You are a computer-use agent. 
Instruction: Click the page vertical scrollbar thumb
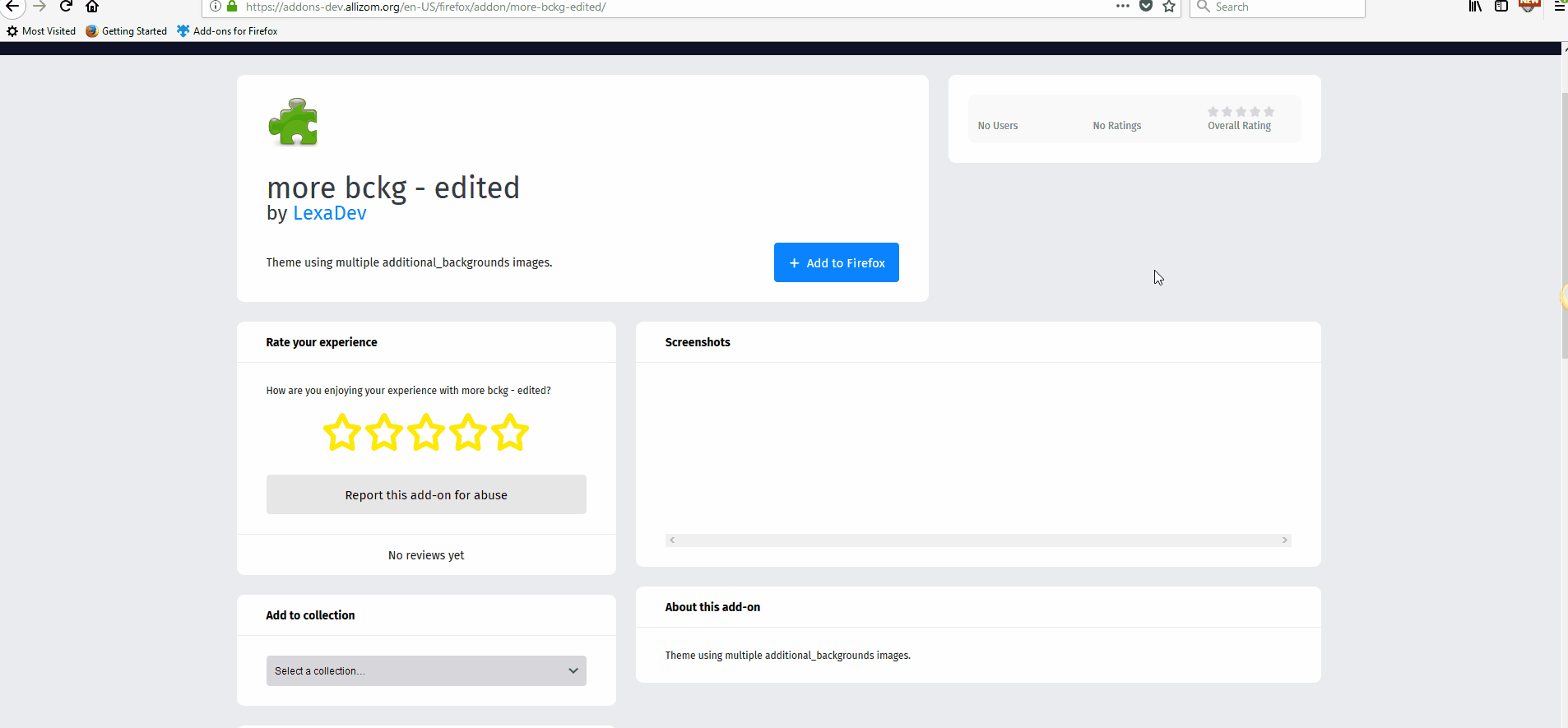pos(1564,226)
